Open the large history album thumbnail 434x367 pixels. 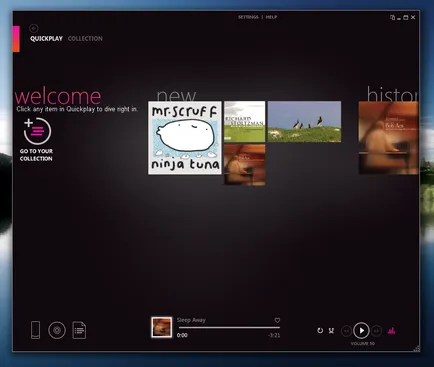[388, 138]
